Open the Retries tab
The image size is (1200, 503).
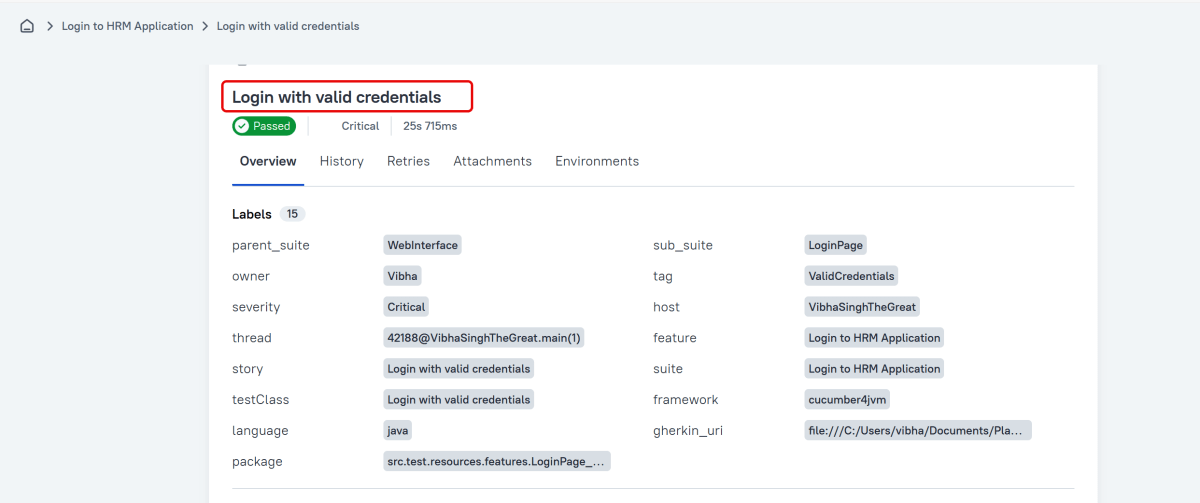coord(408,161)
